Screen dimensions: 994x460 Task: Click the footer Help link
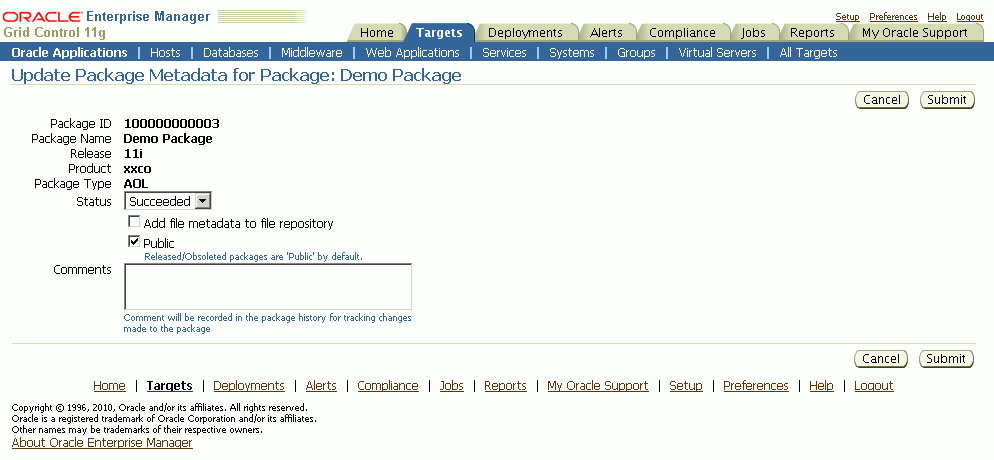click(821, 386)
